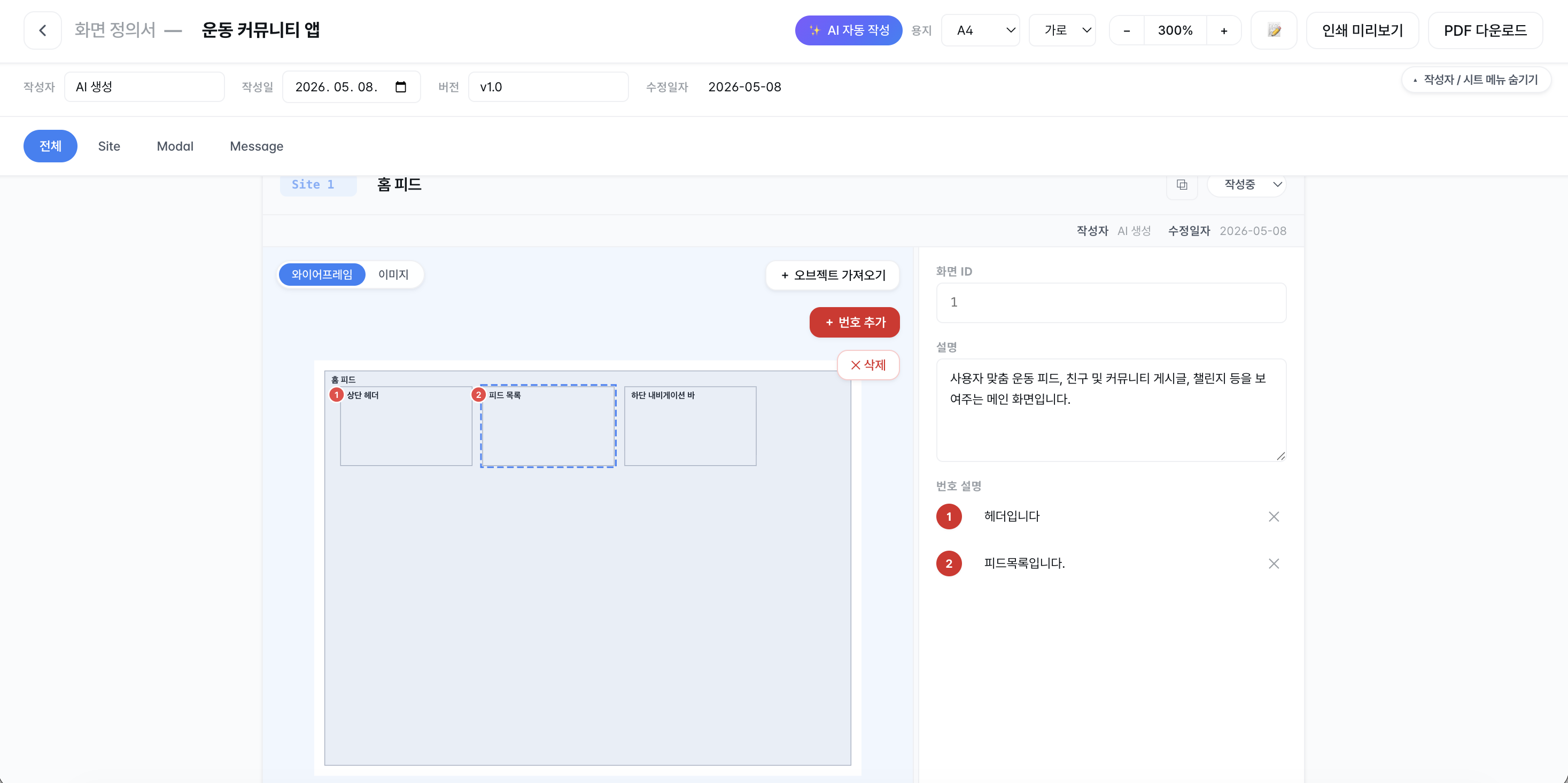The height and width of the screenshot is (783, 1568).
Task: Select the Message tab
Action: click(x=257, y=146)
